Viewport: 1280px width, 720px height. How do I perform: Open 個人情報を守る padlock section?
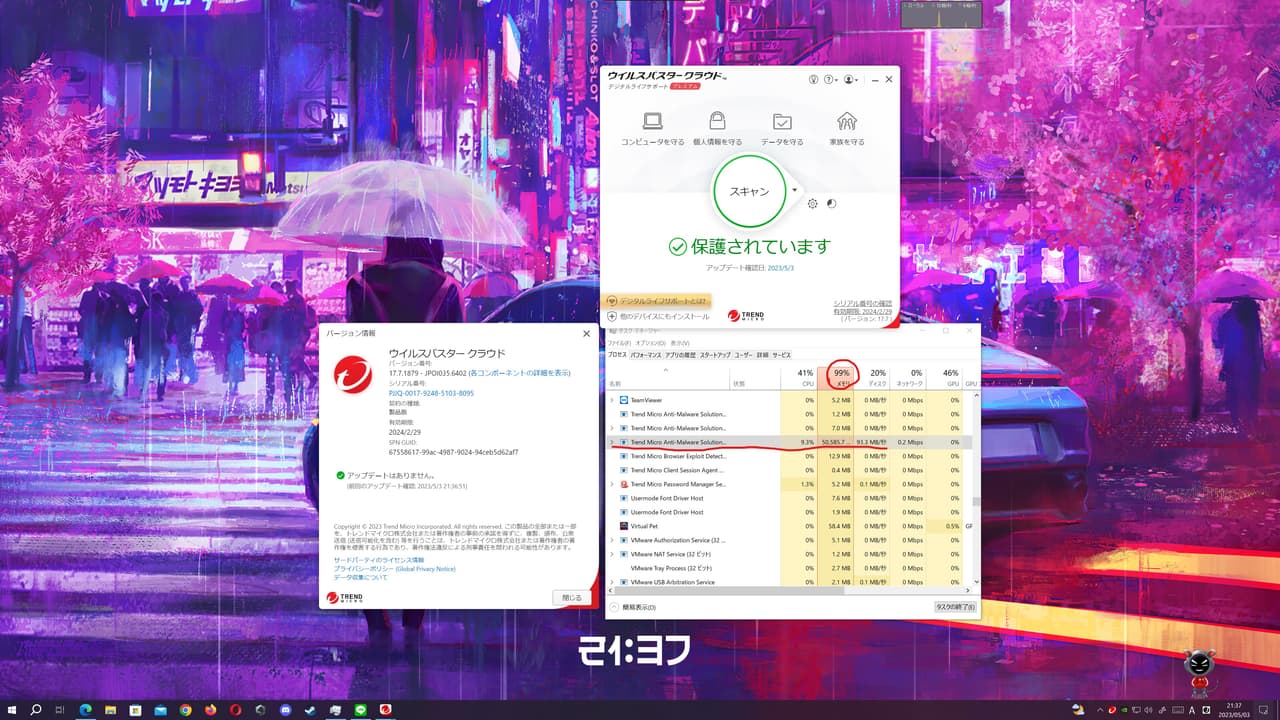(717, 129)
